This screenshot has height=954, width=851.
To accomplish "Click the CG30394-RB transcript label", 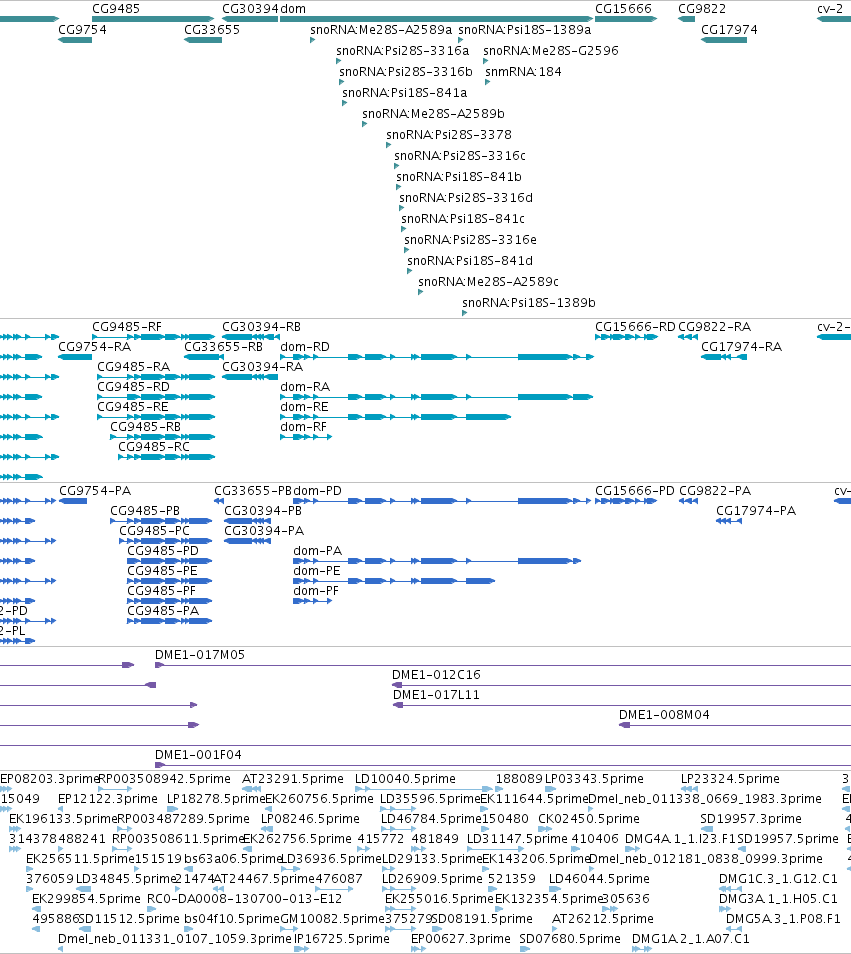I will [x=261, y=327].
